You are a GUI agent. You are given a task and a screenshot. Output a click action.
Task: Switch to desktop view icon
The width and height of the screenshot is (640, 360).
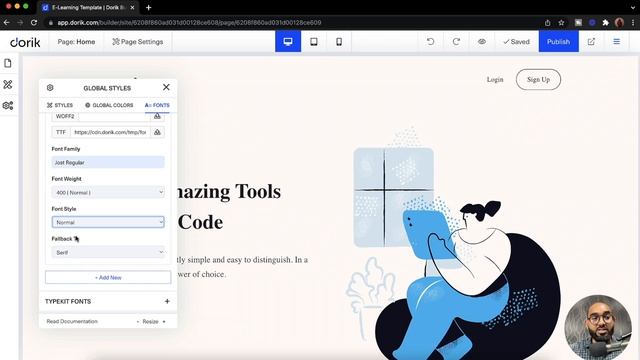(x=288, y=42)
